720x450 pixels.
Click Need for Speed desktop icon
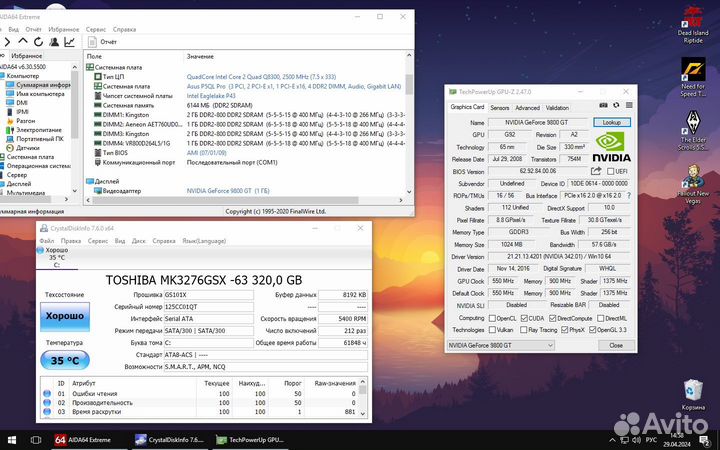(x=693, y=77)
